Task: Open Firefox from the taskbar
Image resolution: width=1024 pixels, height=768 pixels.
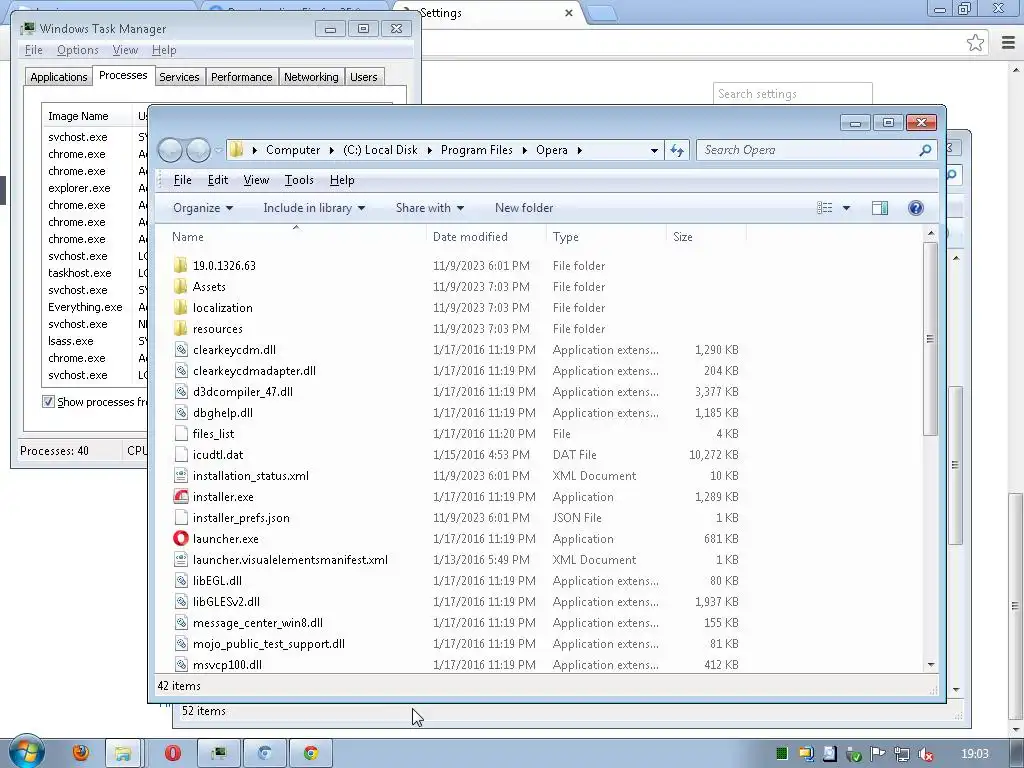Action: 81,753
